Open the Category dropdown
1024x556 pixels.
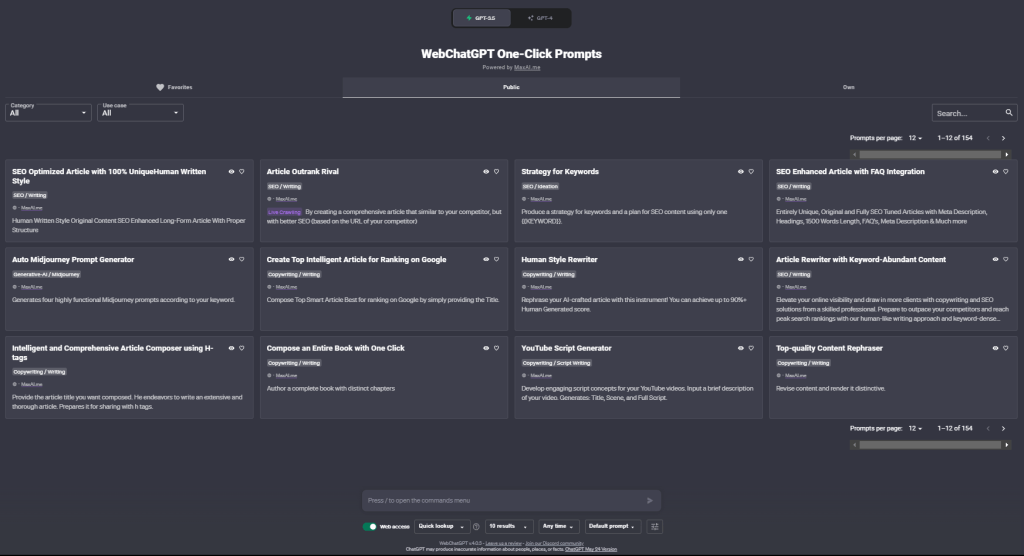point(48,113)
